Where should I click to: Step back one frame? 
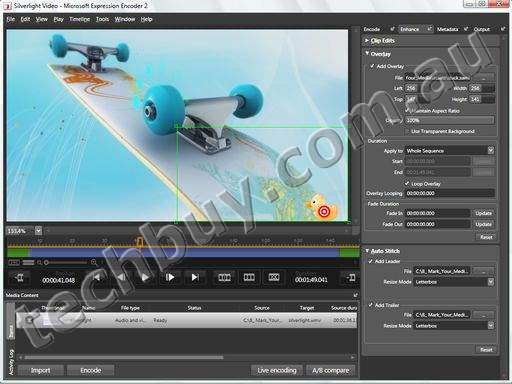point(121,277)
